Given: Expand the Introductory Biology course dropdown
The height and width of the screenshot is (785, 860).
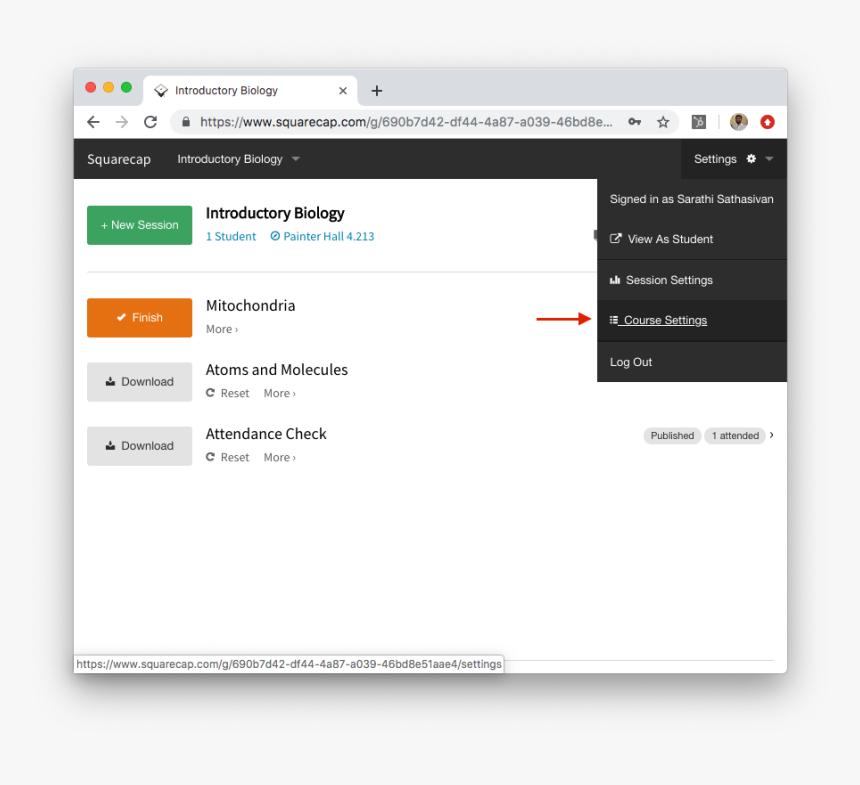Looking at the screenshot, I should point(239,159).
